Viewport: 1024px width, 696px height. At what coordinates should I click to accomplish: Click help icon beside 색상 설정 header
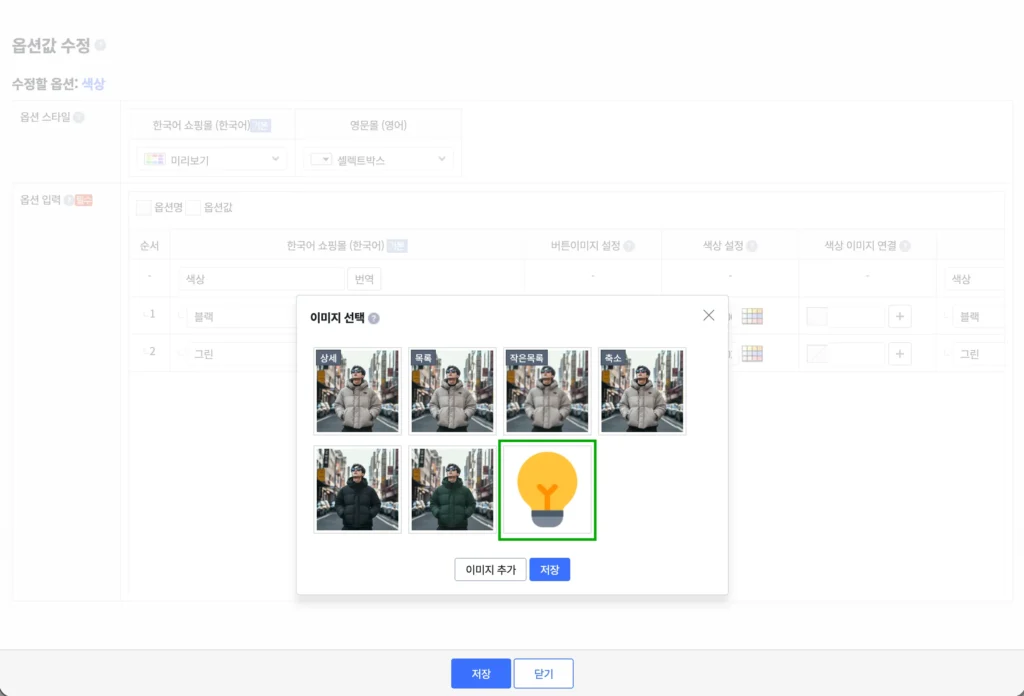[x=752, y=246]
